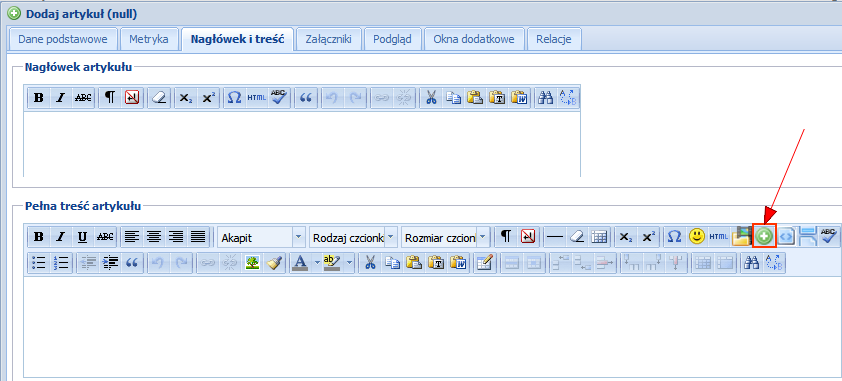Paste as plain text in full content editor
This screenshot has width=842, height=381.
(435, 262)
